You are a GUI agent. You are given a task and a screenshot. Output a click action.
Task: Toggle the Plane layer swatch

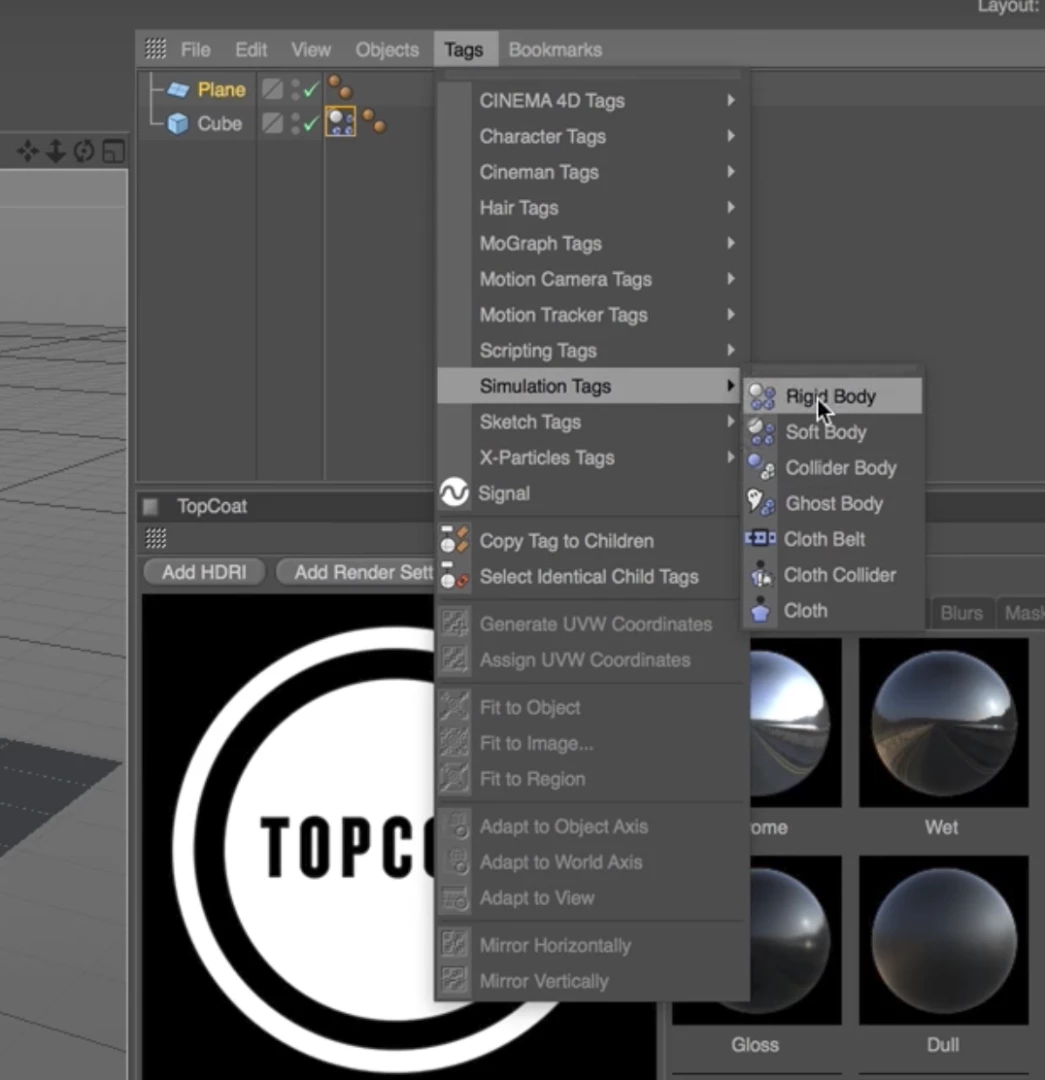coord(273,89)
